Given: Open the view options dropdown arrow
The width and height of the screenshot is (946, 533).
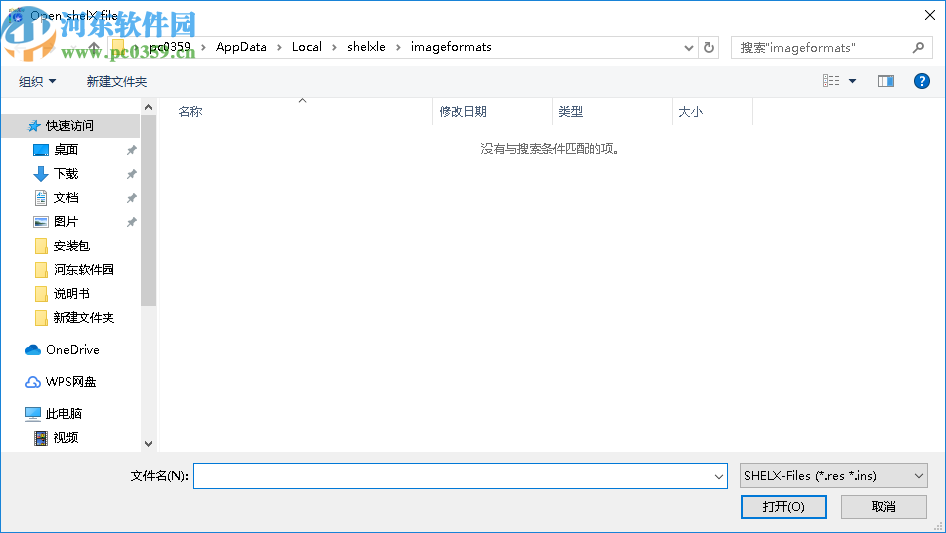Looking at the screenshot, I should [x=852, y=81].
